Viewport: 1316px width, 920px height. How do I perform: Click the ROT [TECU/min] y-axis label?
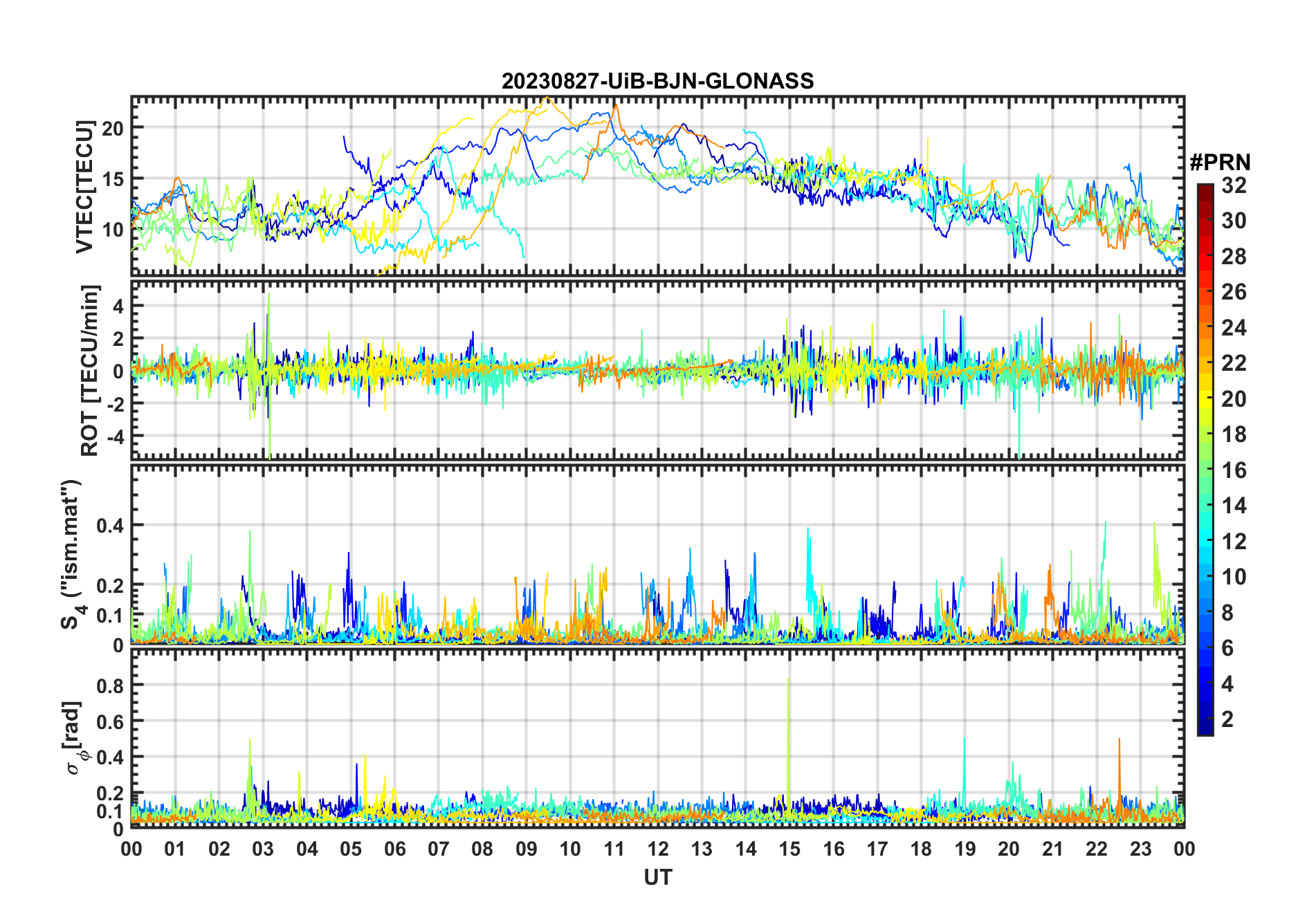click(x=89, y=370)
